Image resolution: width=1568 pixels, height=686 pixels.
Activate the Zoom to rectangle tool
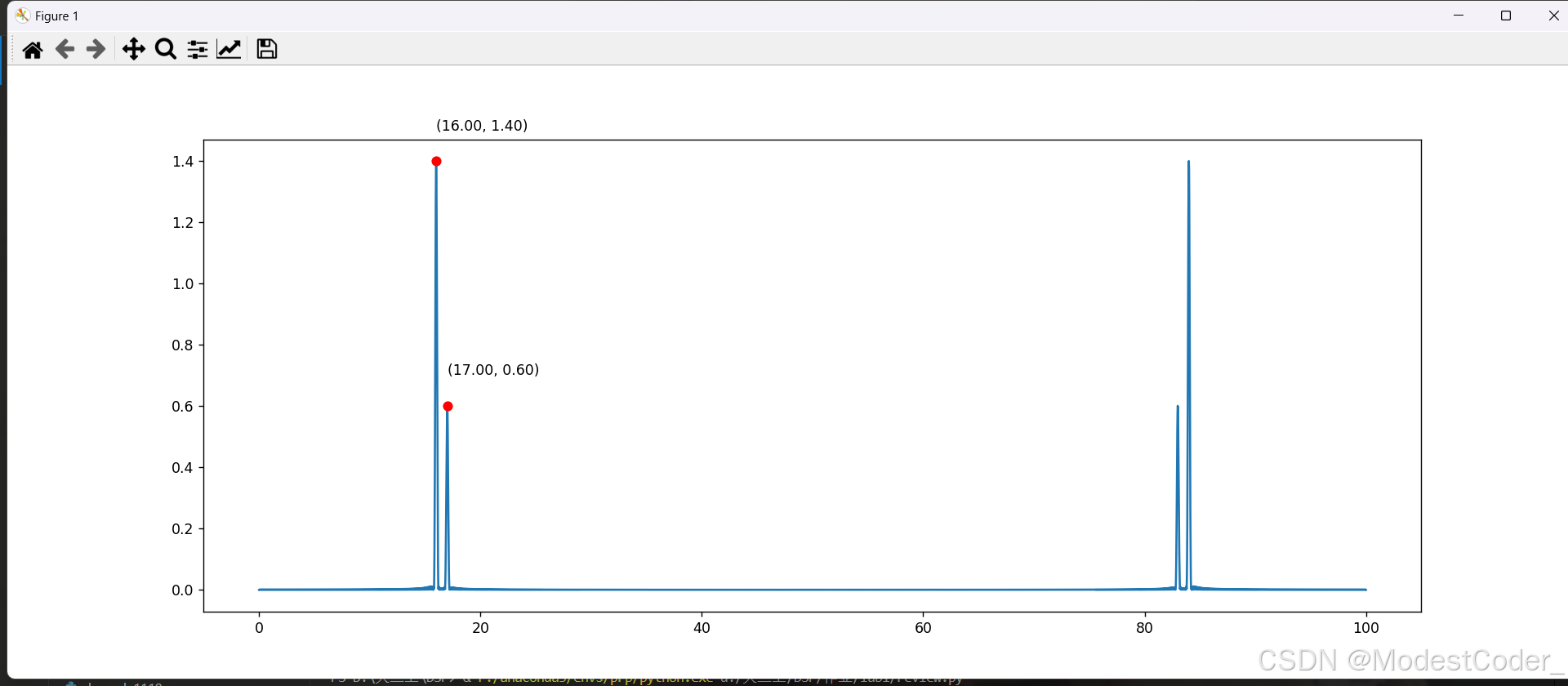[166, 50]
